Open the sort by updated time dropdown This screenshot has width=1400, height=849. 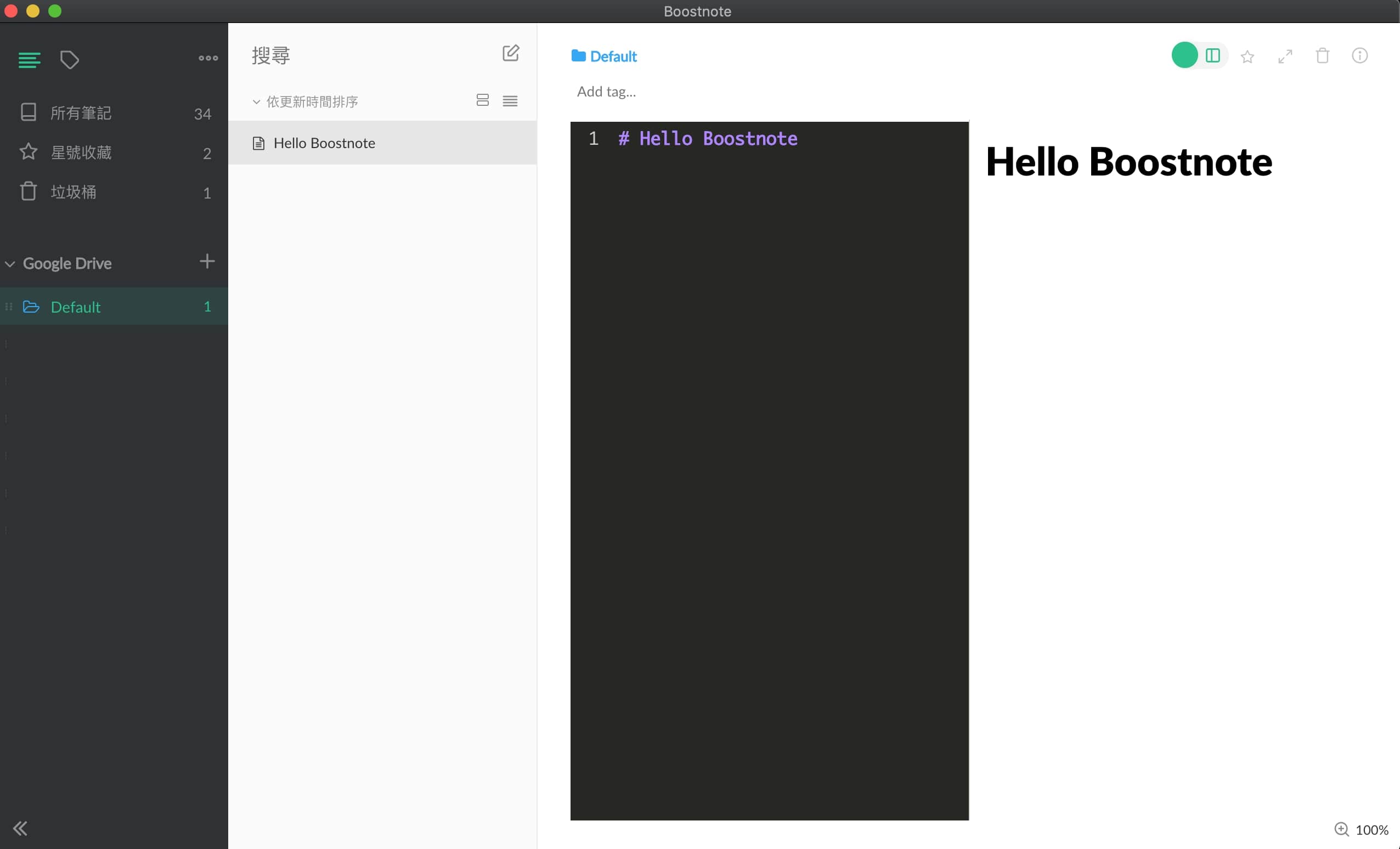point(305,101)
